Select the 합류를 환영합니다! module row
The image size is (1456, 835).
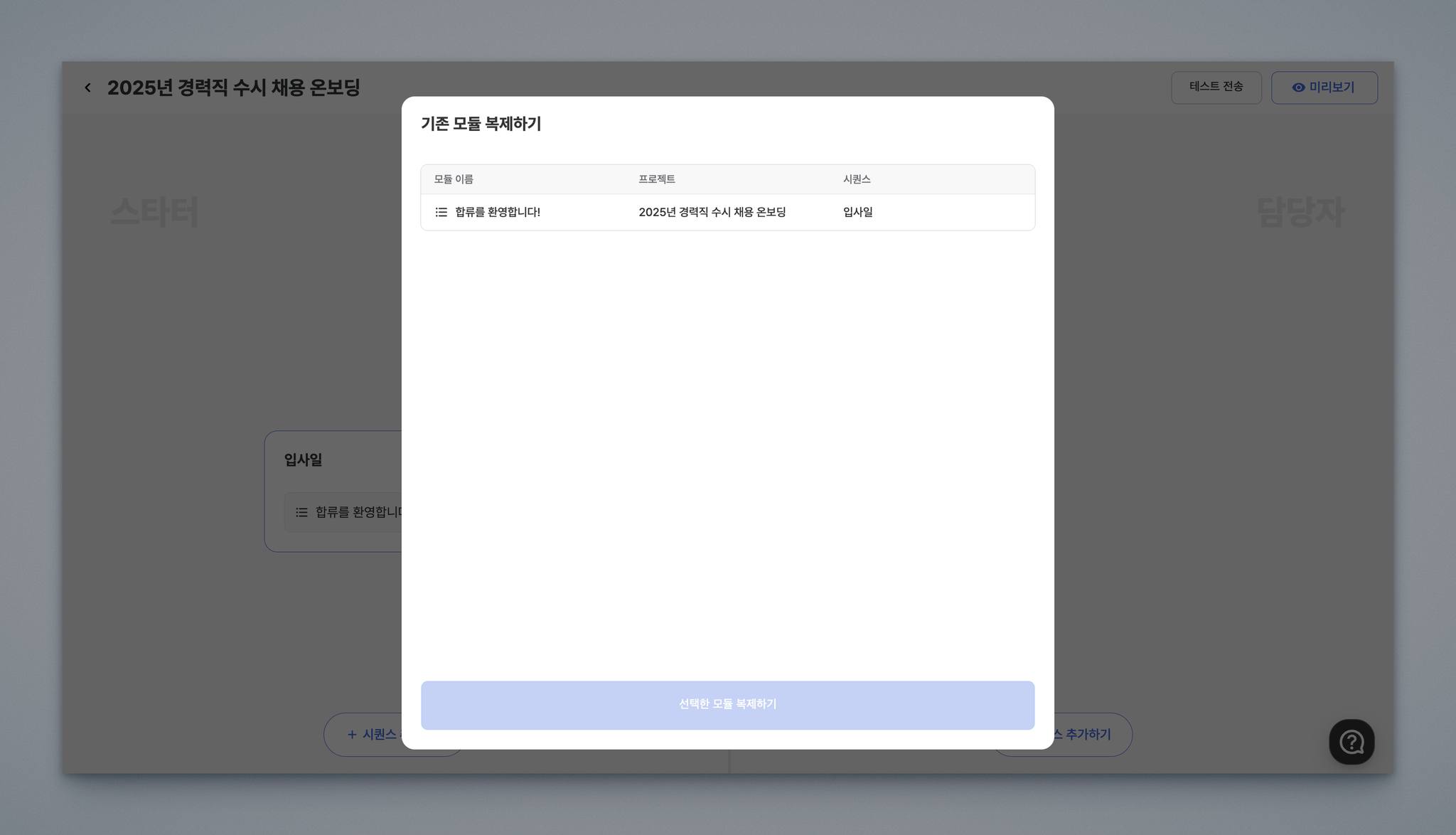click(x=498, y=212)
